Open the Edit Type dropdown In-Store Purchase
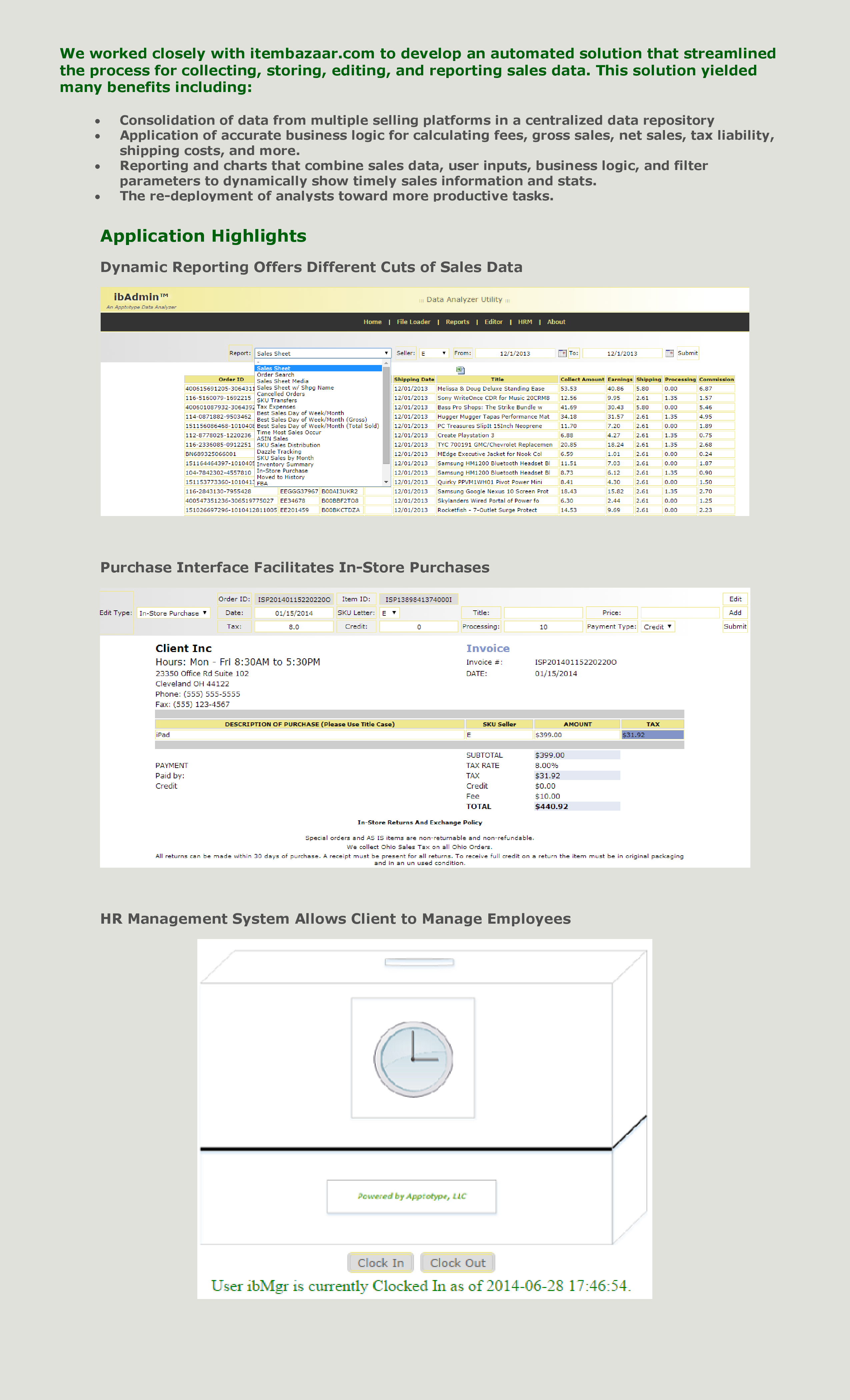 (x=173, y=613)
